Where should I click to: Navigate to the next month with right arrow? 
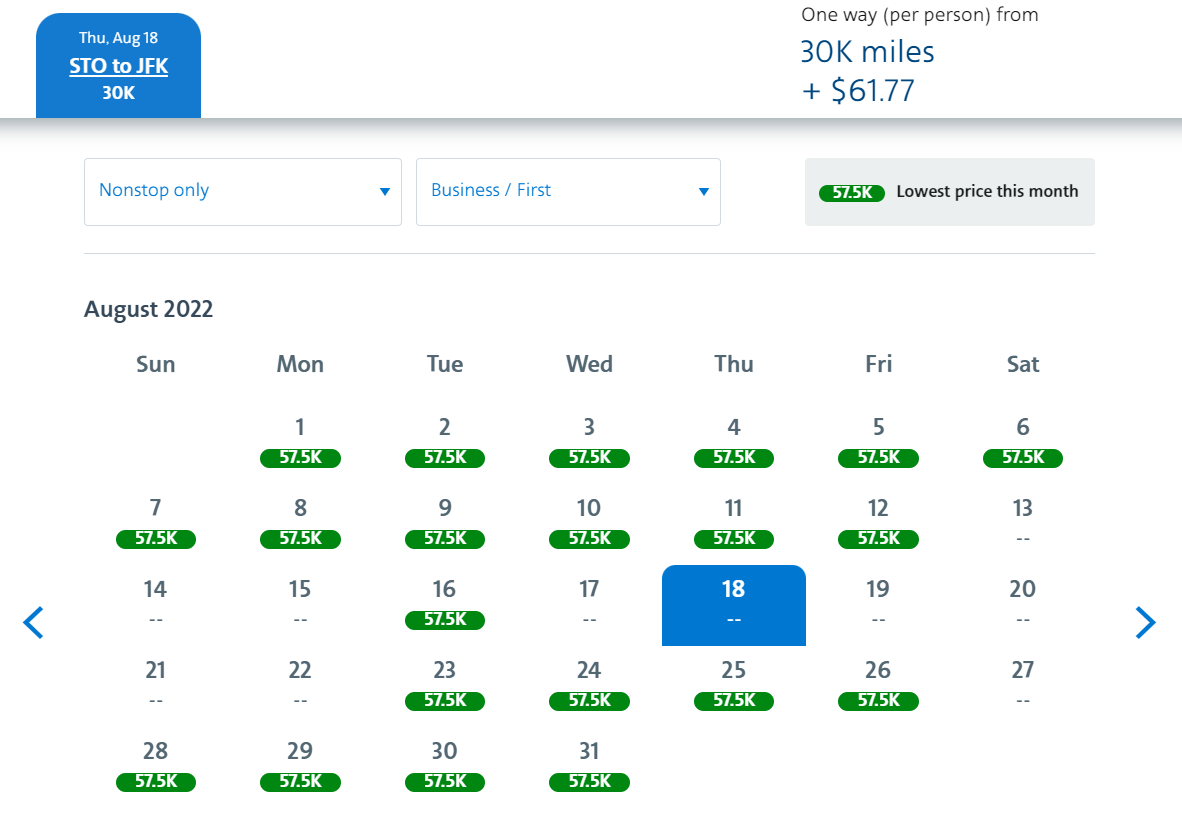[x=1146, y=622]
